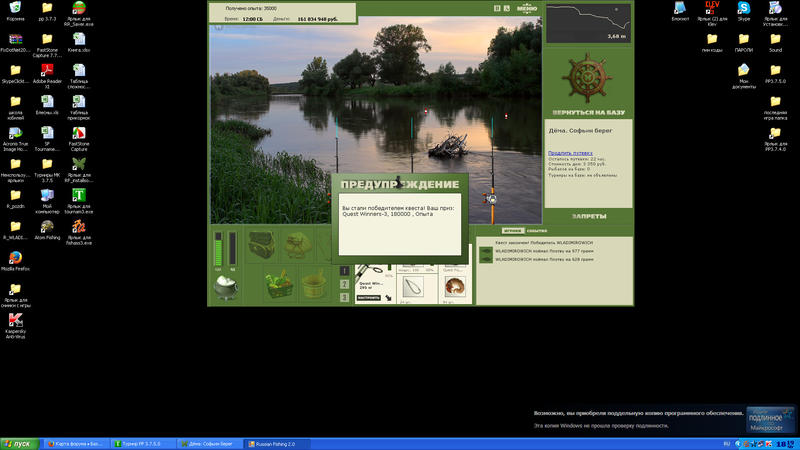Click the ship's wheel return-to-base icon
800x450 pixels.
click(x=587, y=78)
